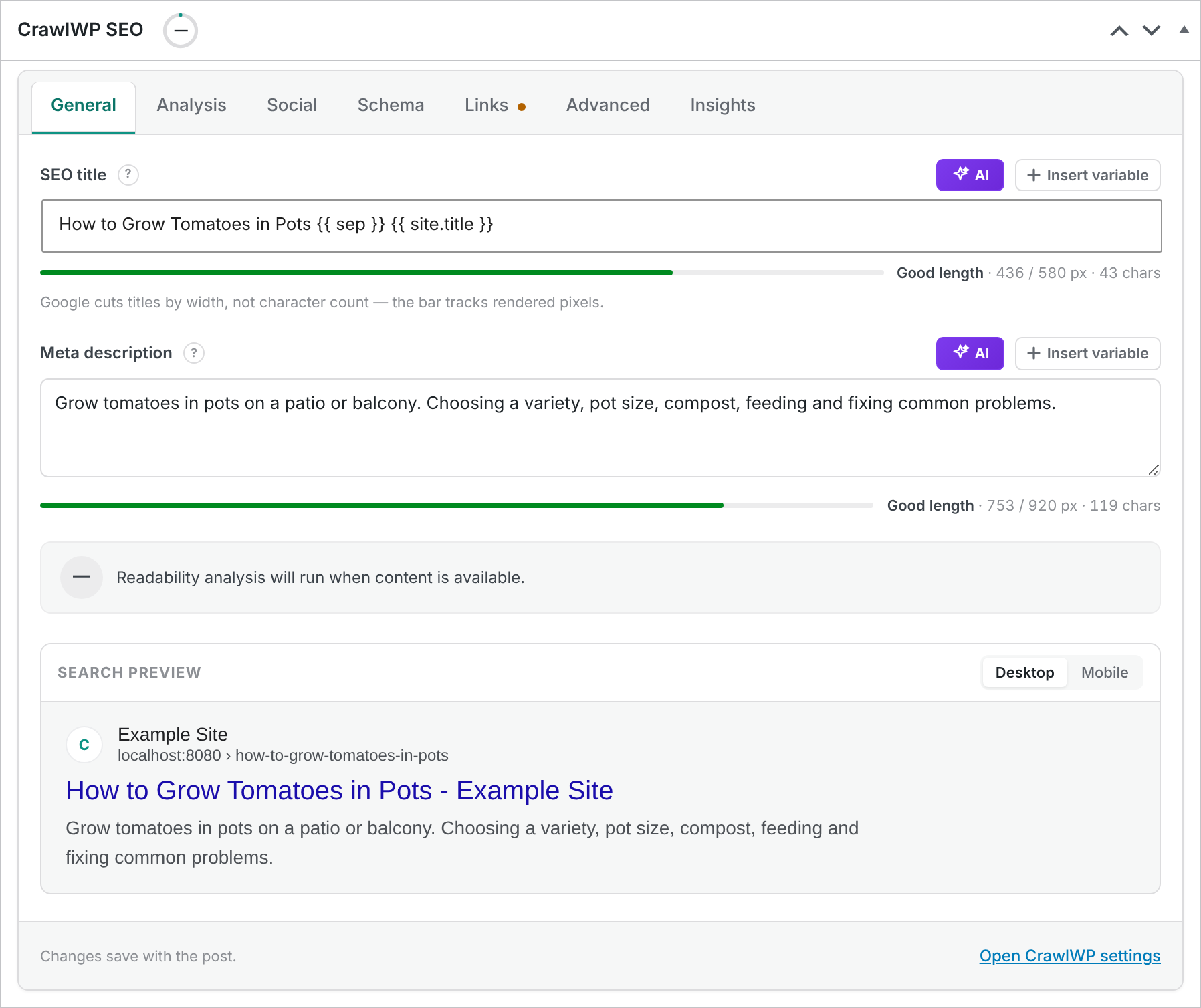Select the Desktop search preview

click(x=1024, y=672)
